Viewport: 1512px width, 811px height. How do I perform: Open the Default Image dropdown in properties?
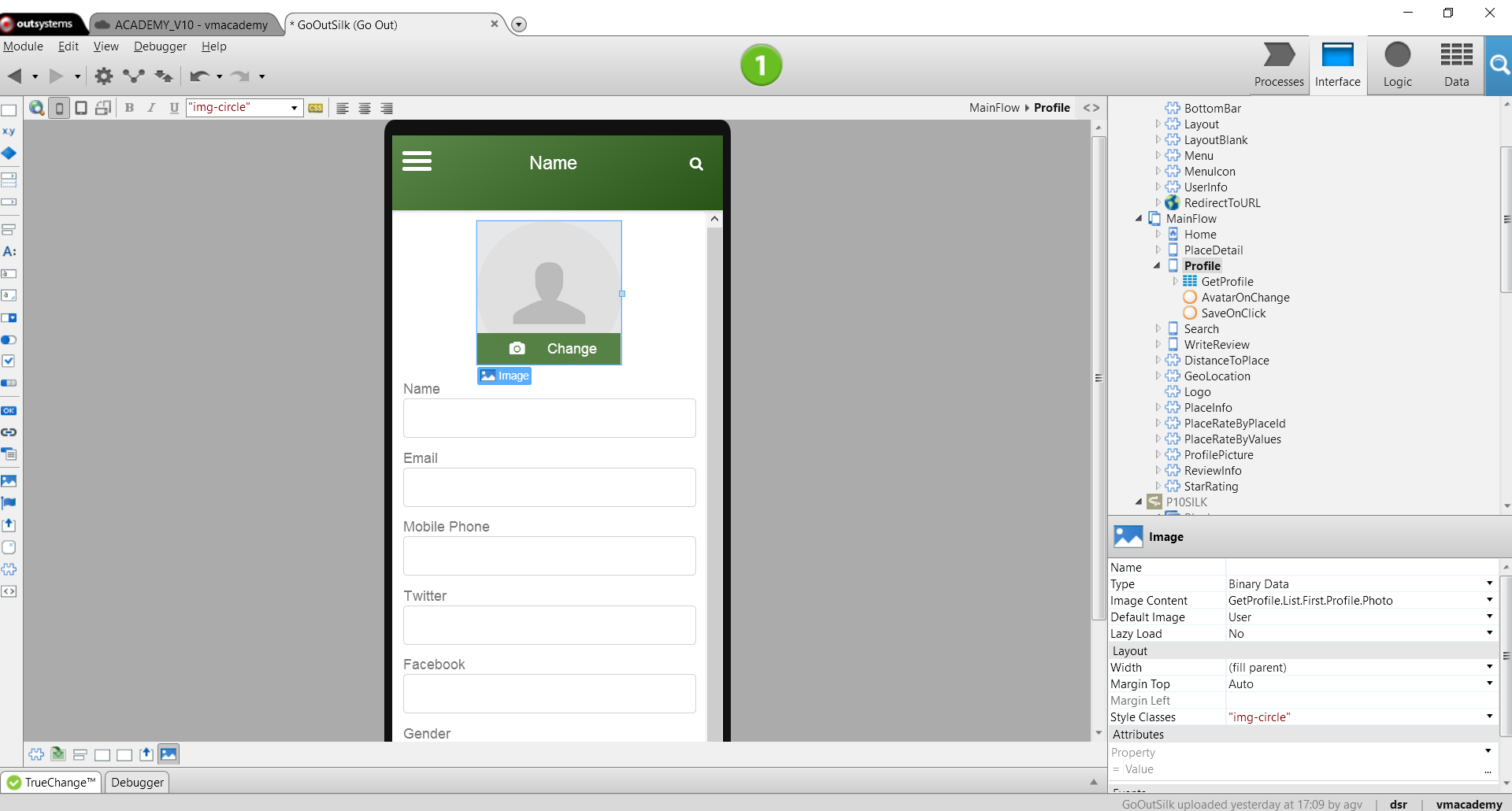point(1488,617)
